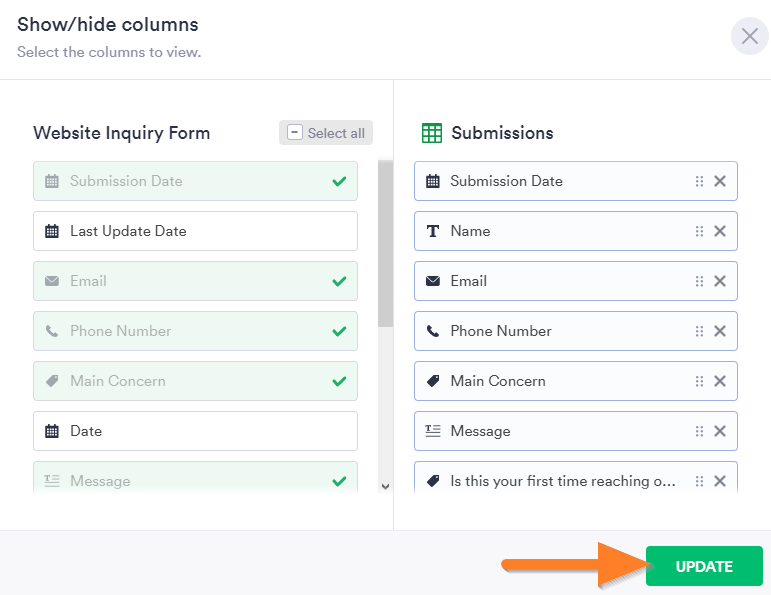Uncheck the Email field checkmark
Screen dimensions: 771x595
pos(195,281)
